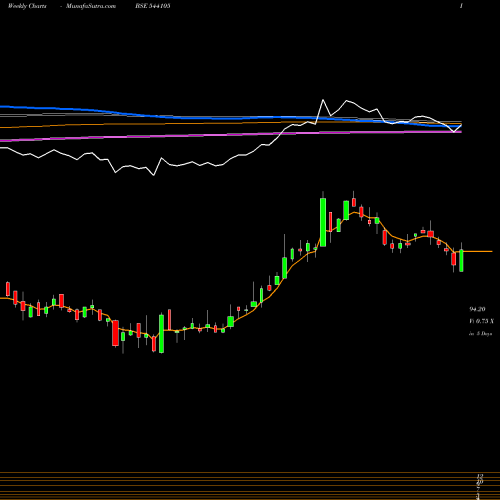Click the large red candle at the chart low
Screen dimensions: 500x500
pos(115,333)
